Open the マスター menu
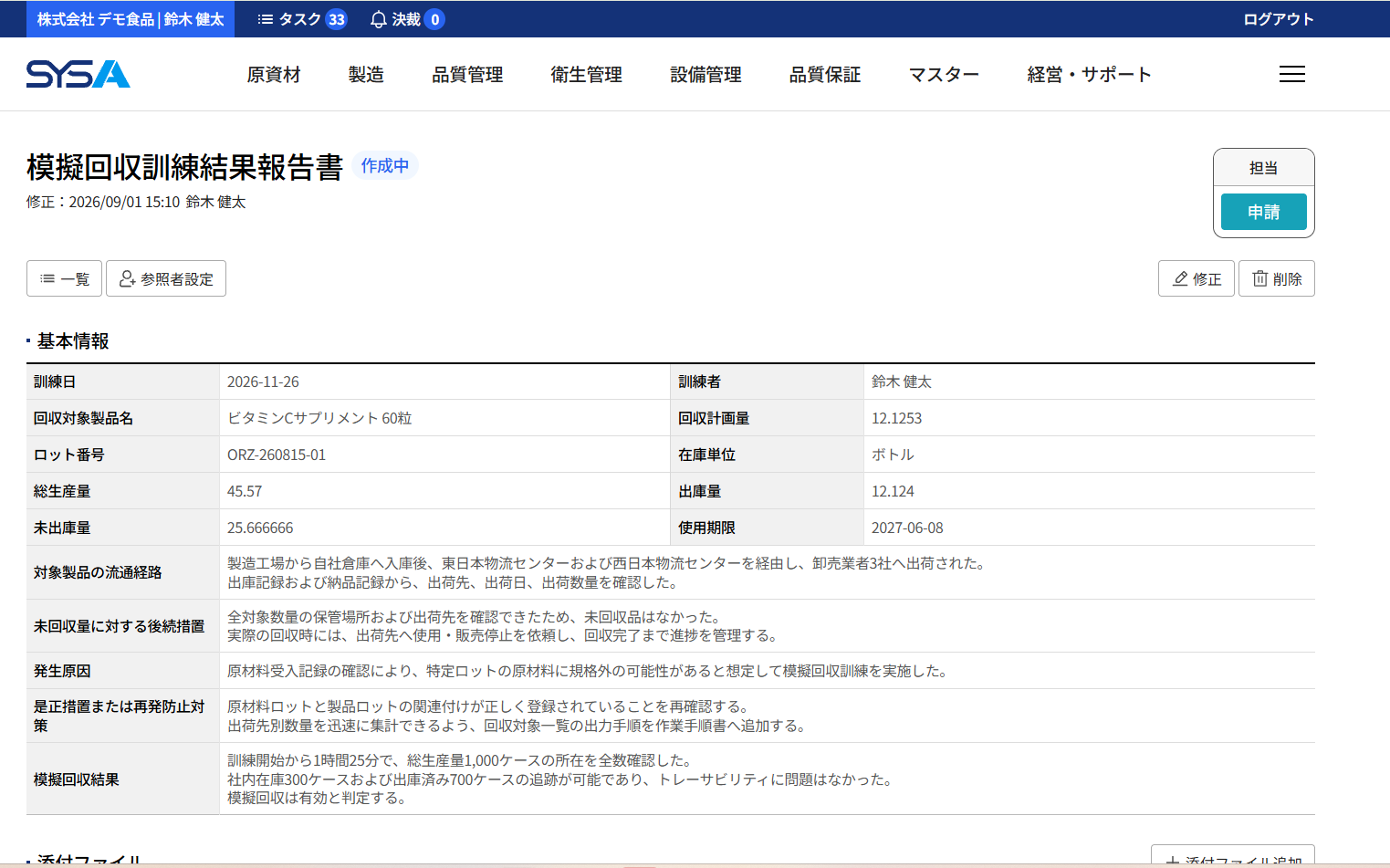The image size is (1390, 868). [x=944, y=75]
